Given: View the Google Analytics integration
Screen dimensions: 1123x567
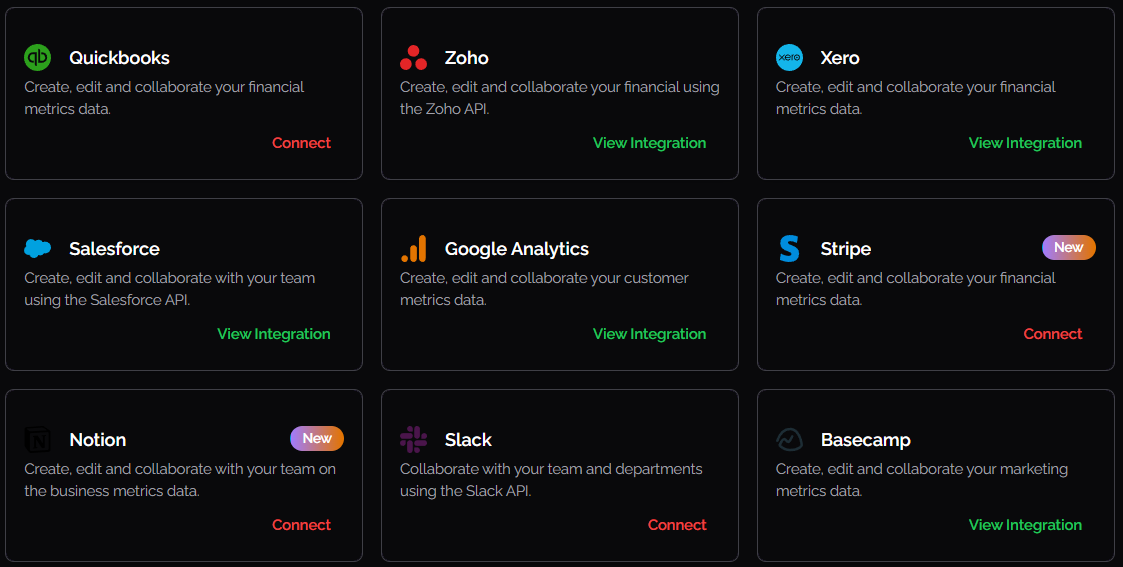Looking at the screenshot, I should pyautogui.click(x=649, y=334).
